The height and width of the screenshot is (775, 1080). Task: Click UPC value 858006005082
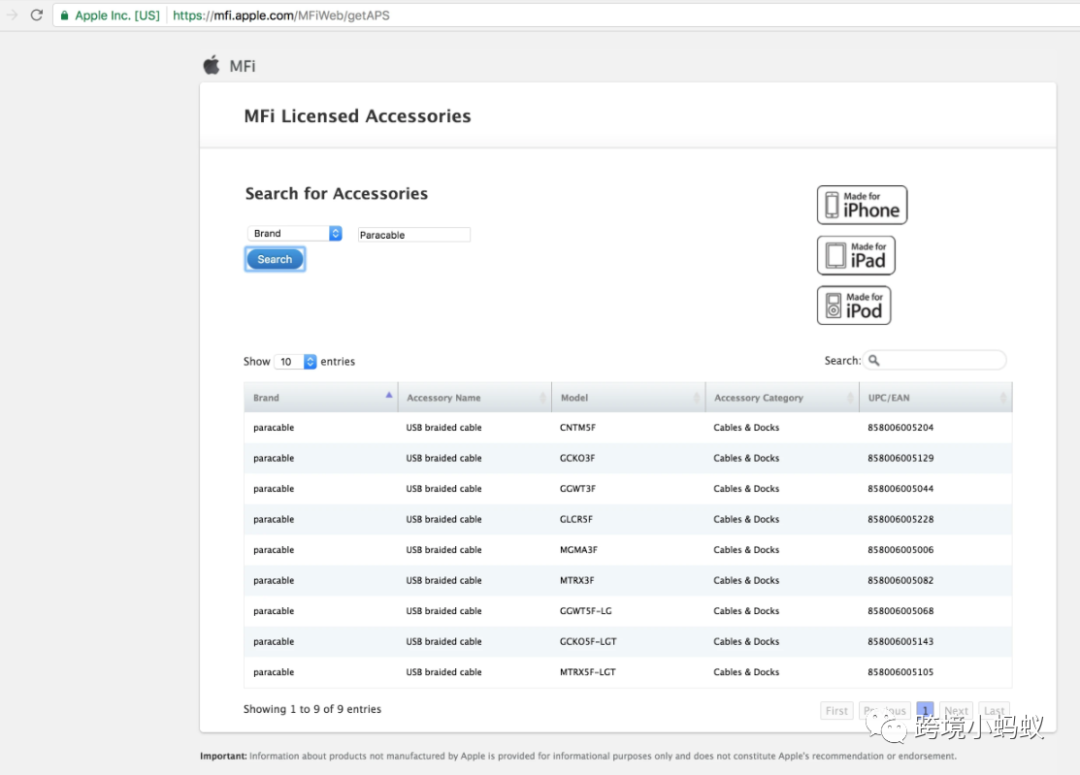pos(900,581)
